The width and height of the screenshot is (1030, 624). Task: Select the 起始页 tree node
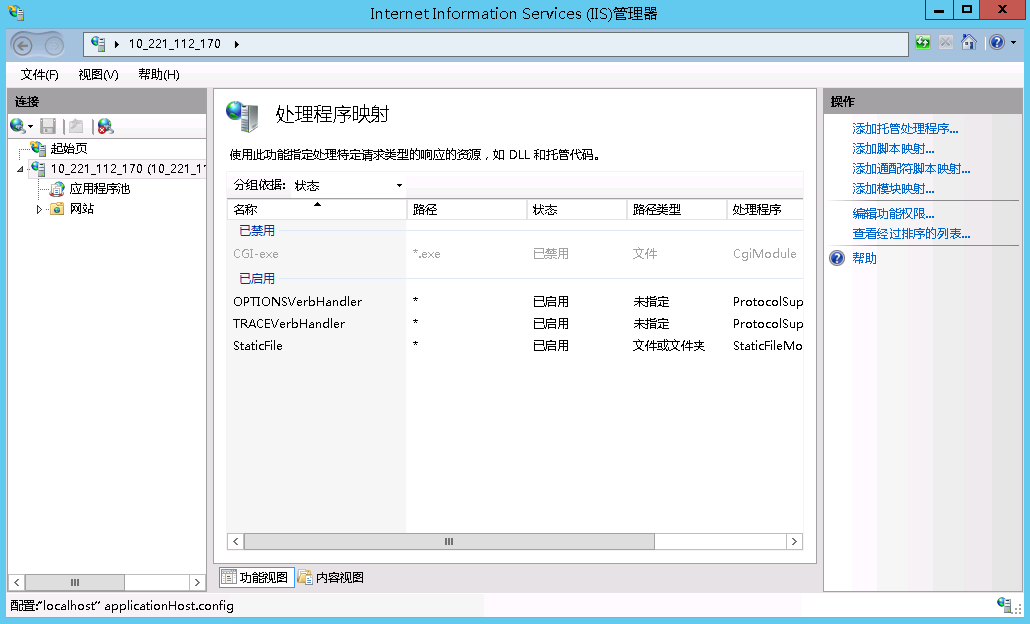click(69, 148)
